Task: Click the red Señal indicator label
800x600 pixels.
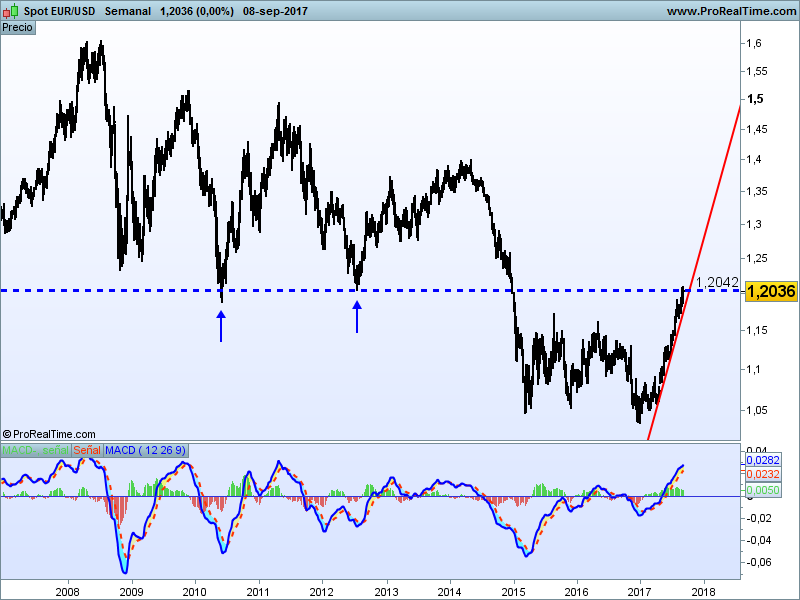Action: tap(86, 451)
